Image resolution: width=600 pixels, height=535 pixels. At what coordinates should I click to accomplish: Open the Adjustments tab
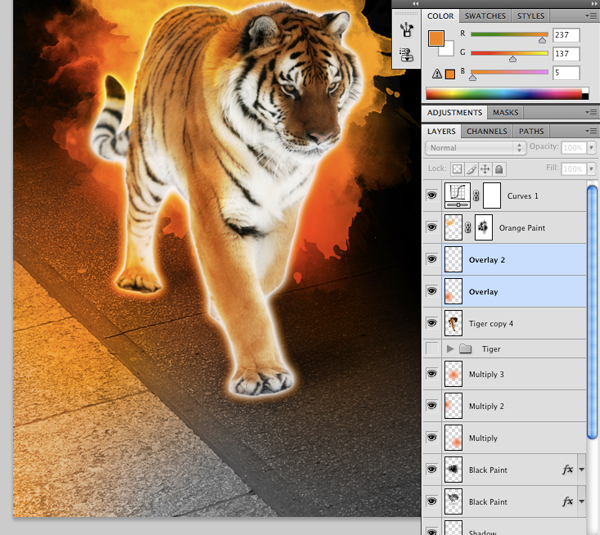(x=454, y=113)
